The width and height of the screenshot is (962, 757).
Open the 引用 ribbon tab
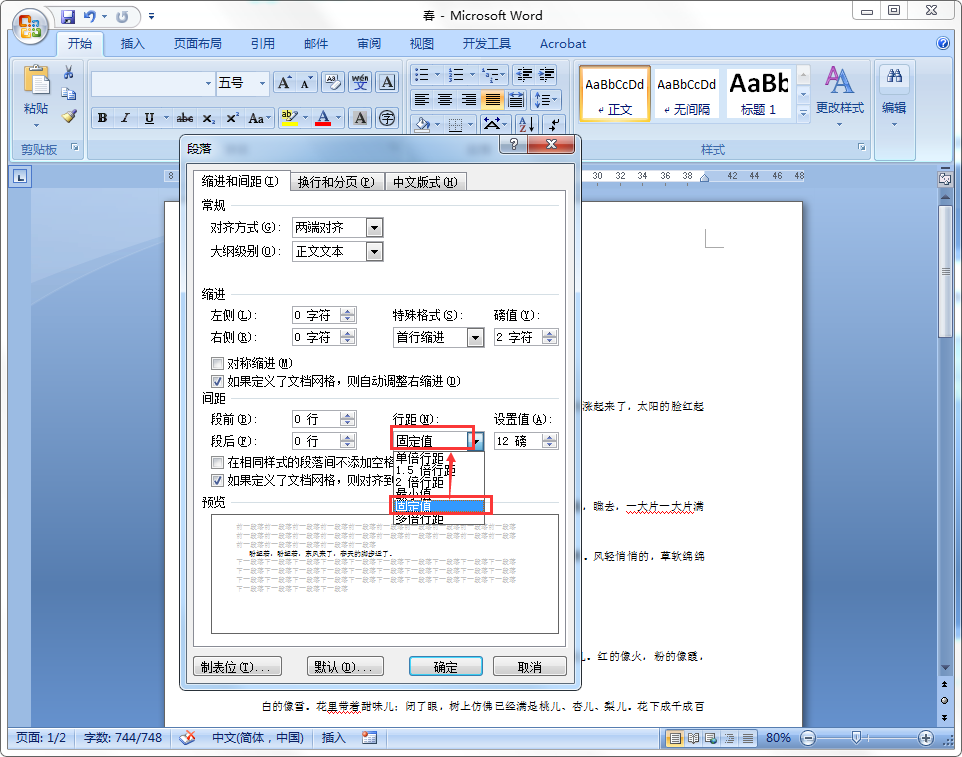click(x=263, y=44)
